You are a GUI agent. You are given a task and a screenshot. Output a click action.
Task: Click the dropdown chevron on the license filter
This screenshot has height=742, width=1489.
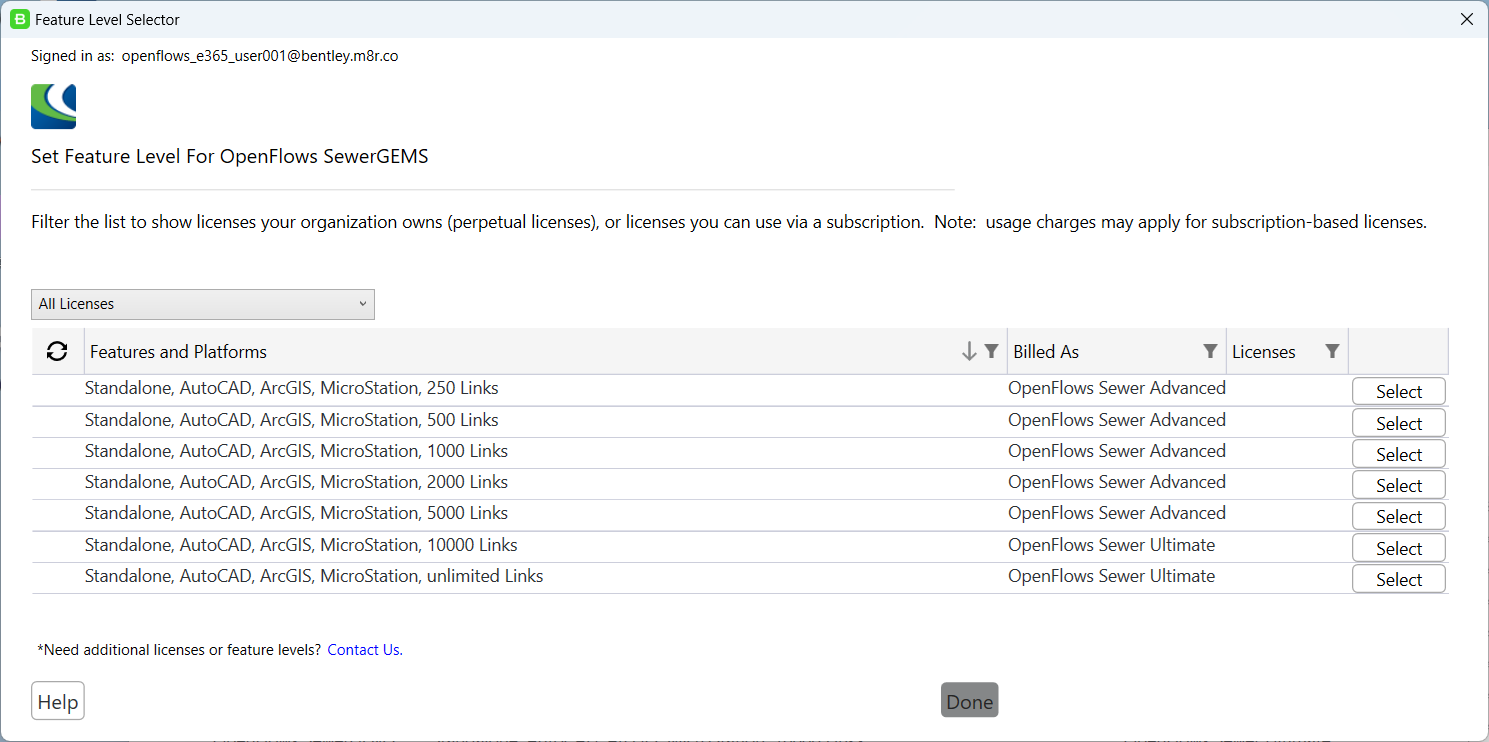[x=362, y=304]
